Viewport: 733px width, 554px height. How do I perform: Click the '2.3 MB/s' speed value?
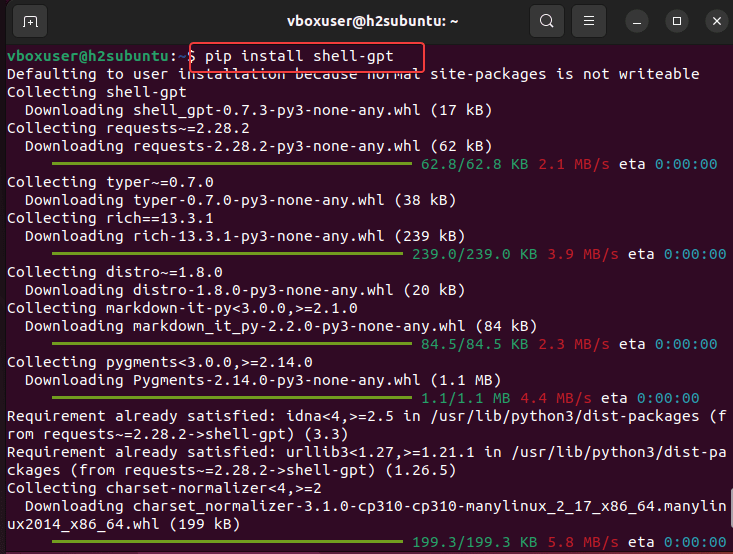(574, 344)
